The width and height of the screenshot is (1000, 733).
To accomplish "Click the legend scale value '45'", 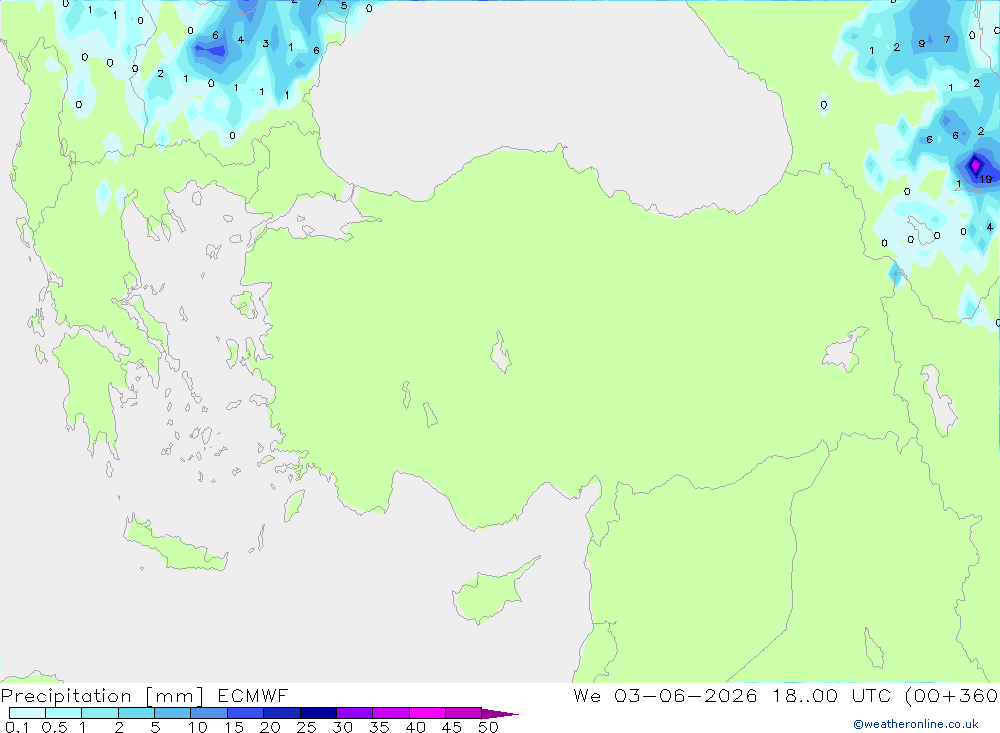I will (452, 727).
